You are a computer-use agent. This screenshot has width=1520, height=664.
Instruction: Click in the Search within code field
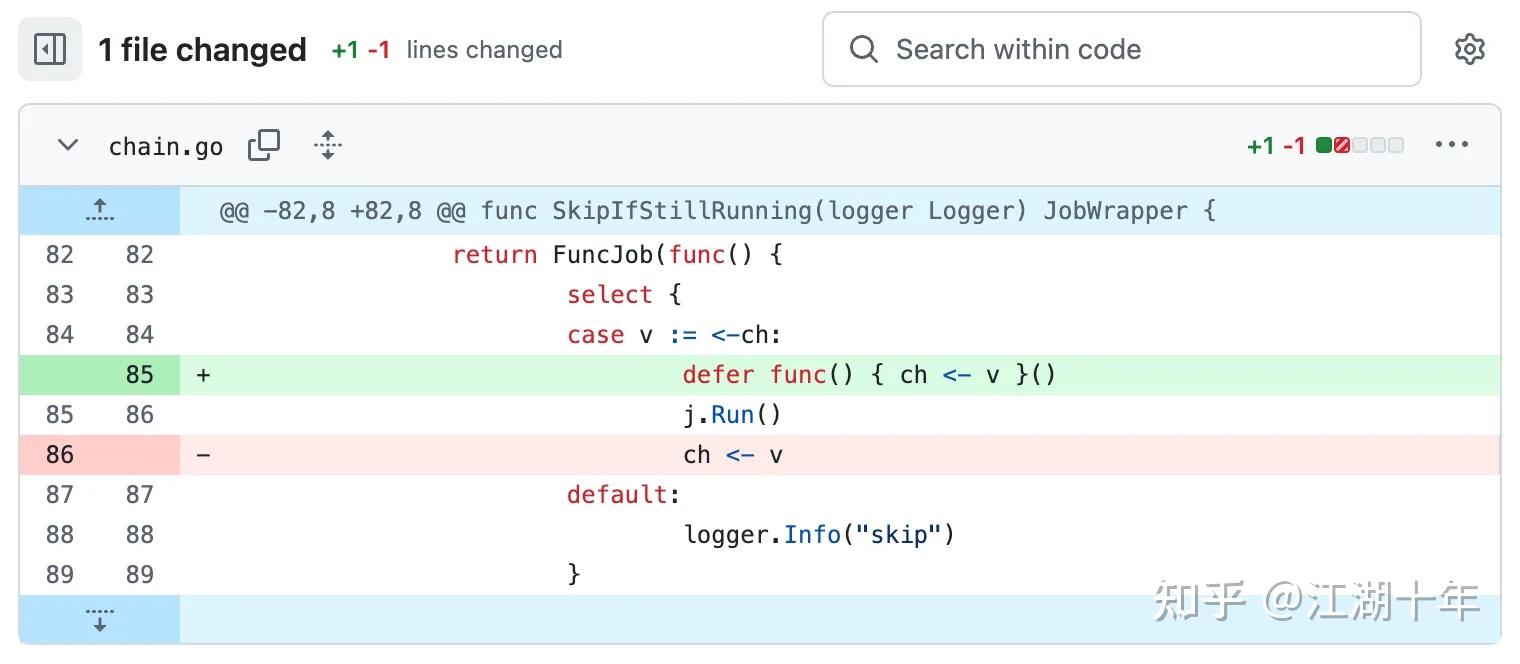pos(1120,49)
